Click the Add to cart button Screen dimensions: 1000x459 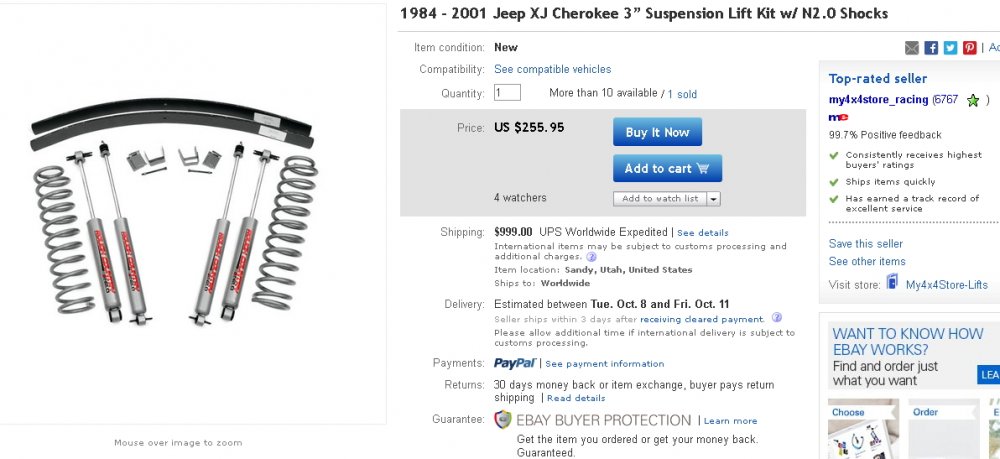pos(667,168)
